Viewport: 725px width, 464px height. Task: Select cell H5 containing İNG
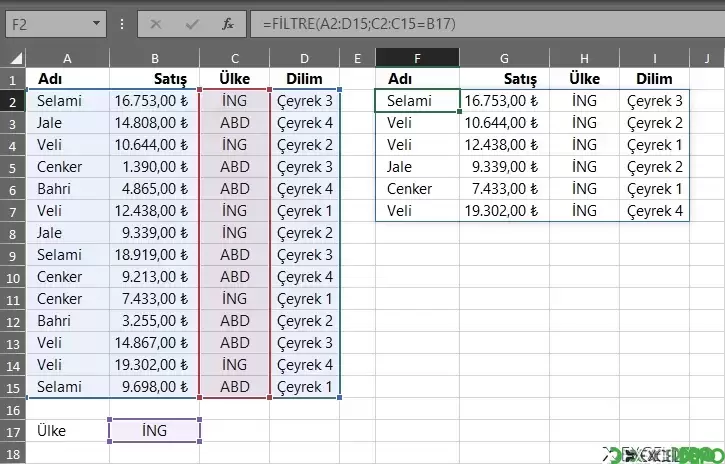(584, 167)
